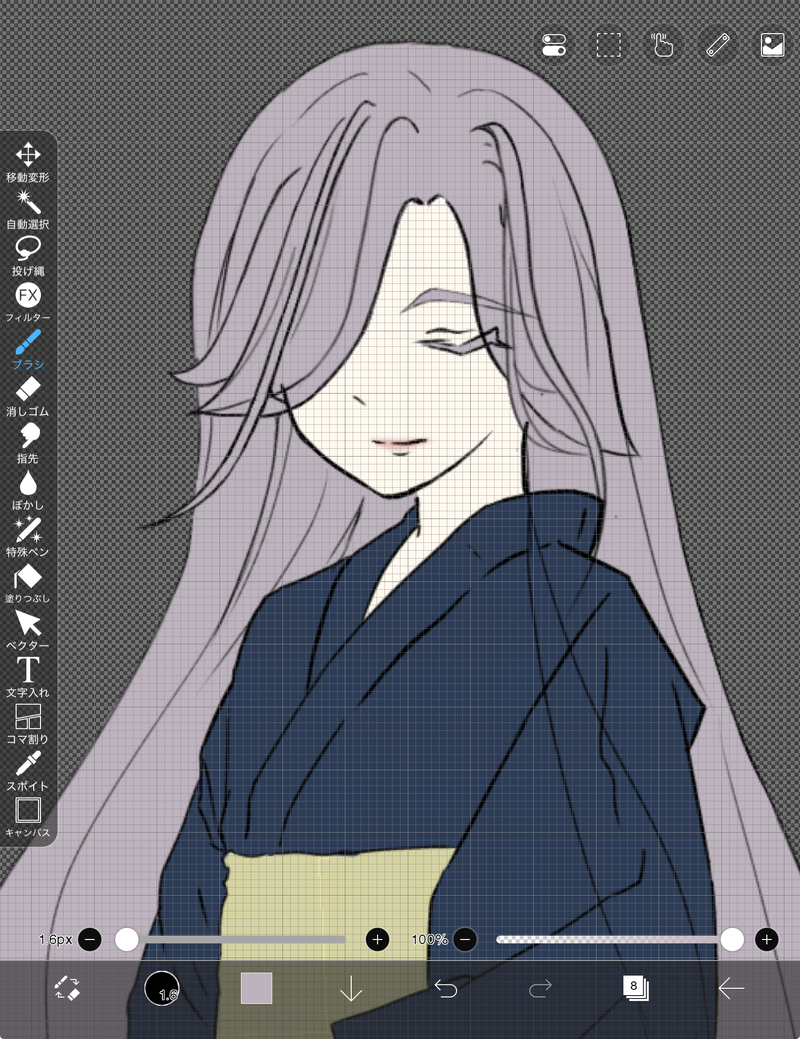Select the Vector (ベクター) tool
This screenshot has height=1039, width=800.
pos(28,630)
